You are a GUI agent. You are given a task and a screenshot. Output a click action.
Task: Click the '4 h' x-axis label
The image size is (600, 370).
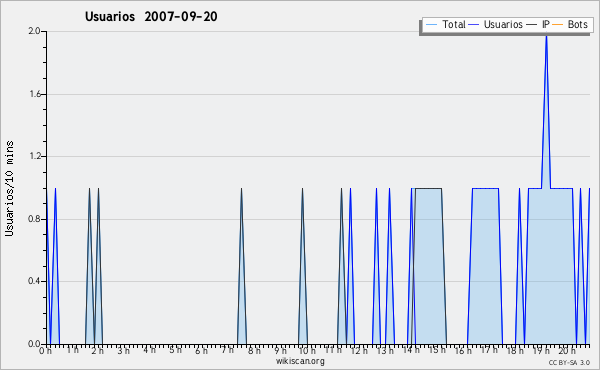(150, 350)
